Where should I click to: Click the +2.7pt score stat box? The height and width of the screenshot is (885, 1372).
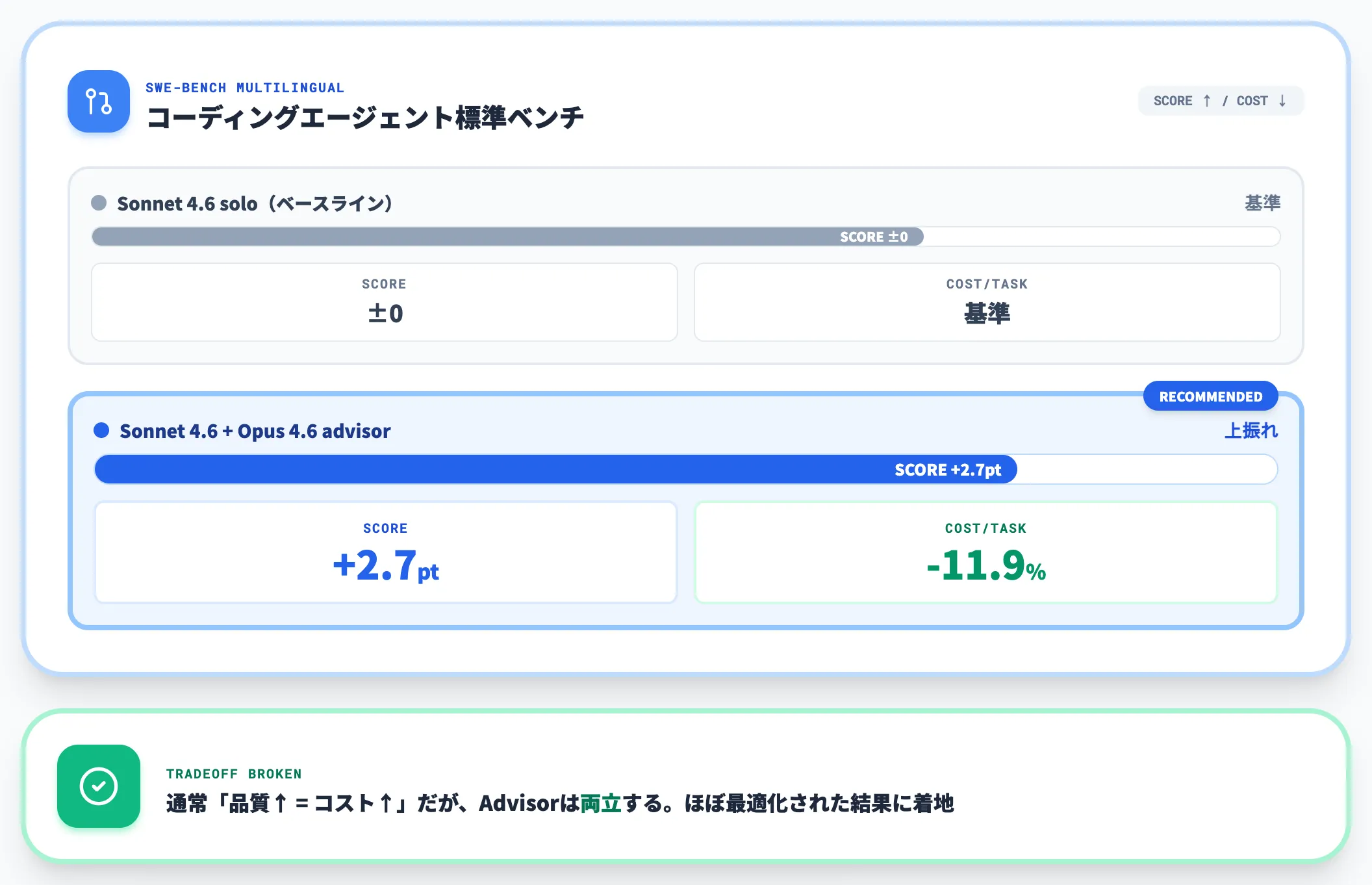click(x=386, y=552)
